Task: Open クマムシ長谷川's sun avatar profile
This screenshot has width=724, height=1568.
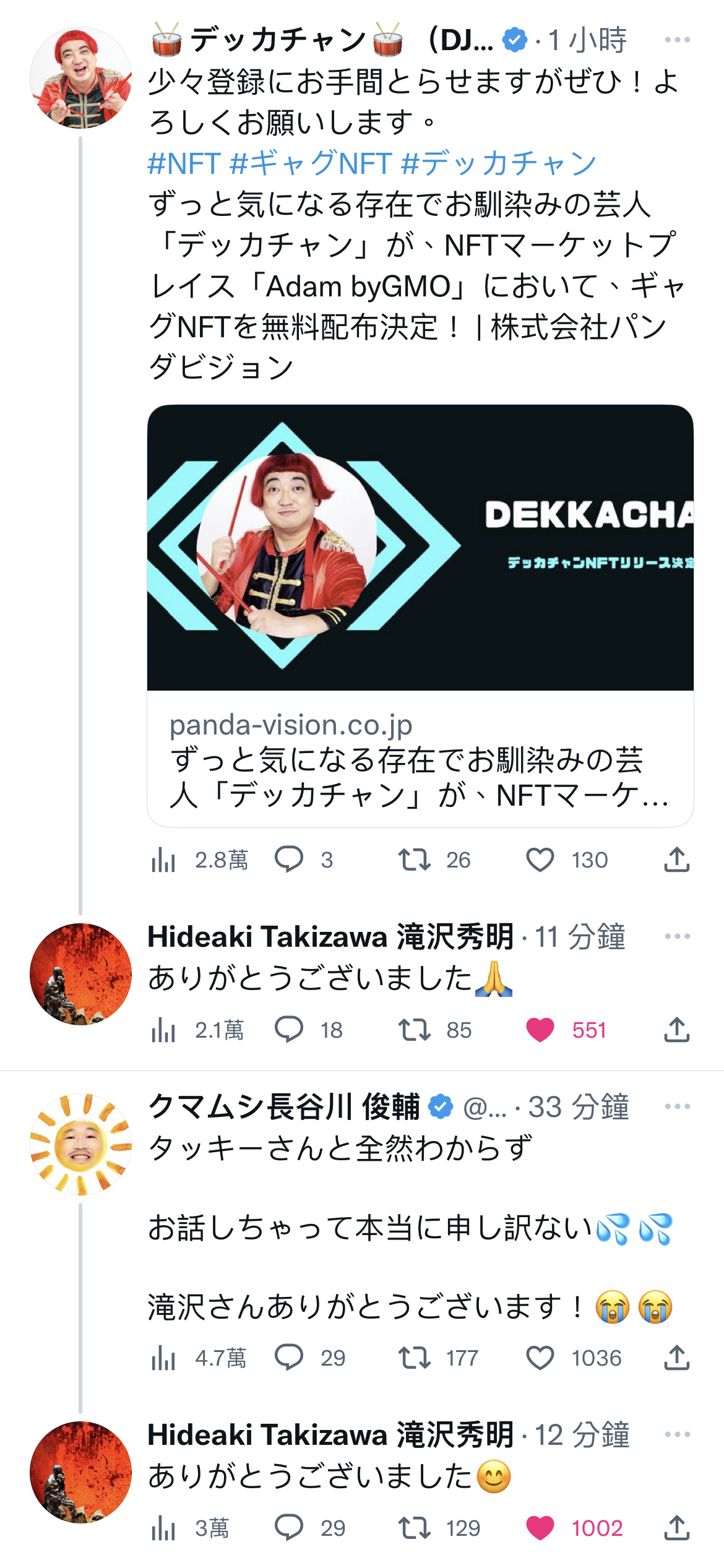Action: click(x=81, y=1144)
